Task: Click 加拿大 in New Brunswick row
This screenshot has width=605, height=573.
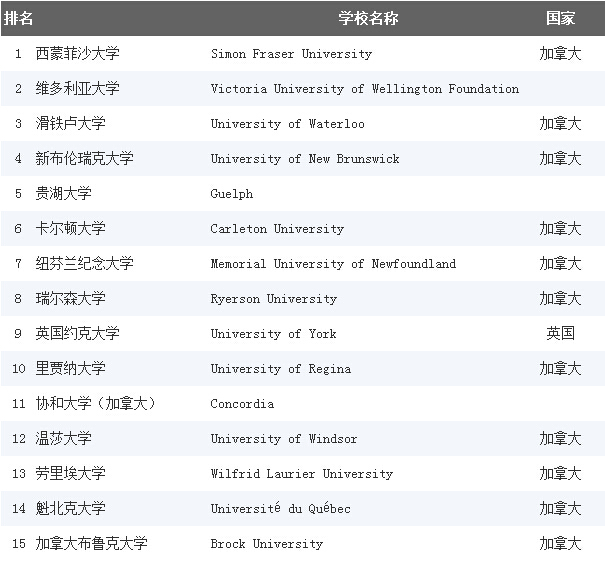Action: [560, 158]
